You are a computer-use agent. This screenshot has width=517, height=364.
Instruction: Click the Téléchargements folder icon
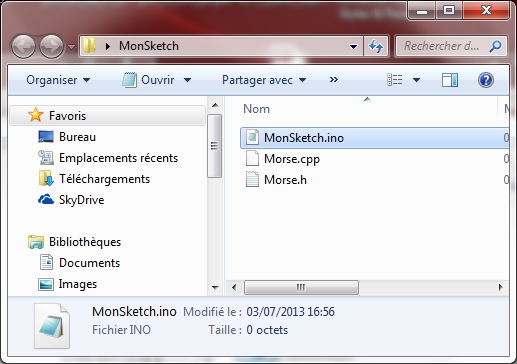tap(46, 178)
